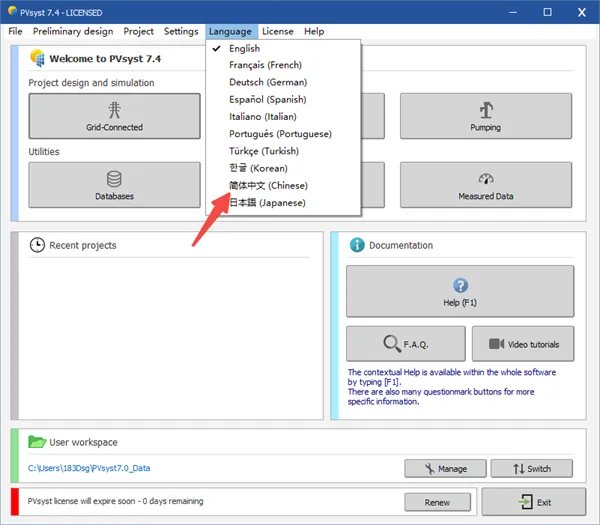
Task: Click the PVsyst sun logo in Welcome header
Action: coord(38,58)
